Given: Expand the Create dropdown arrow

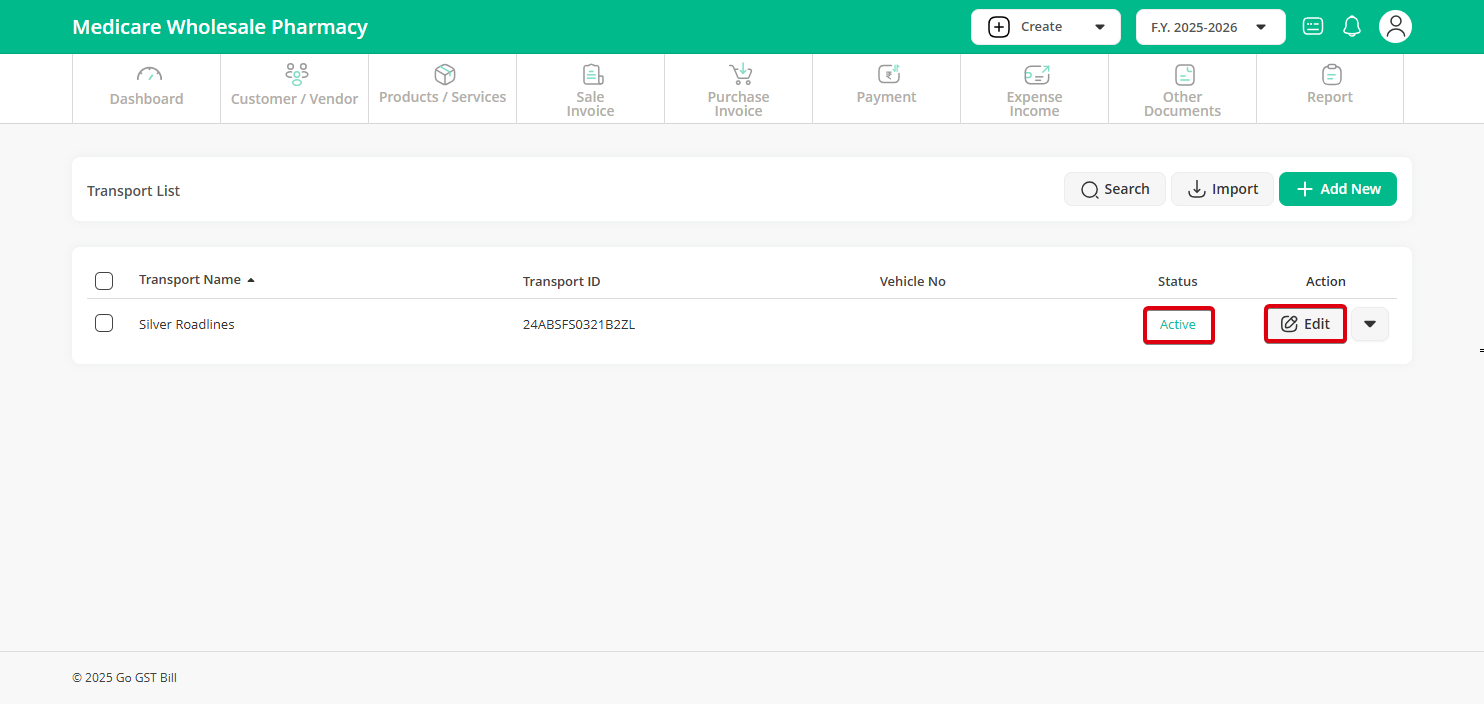Looking at the screenshot, I should [x=1100, y=27].
